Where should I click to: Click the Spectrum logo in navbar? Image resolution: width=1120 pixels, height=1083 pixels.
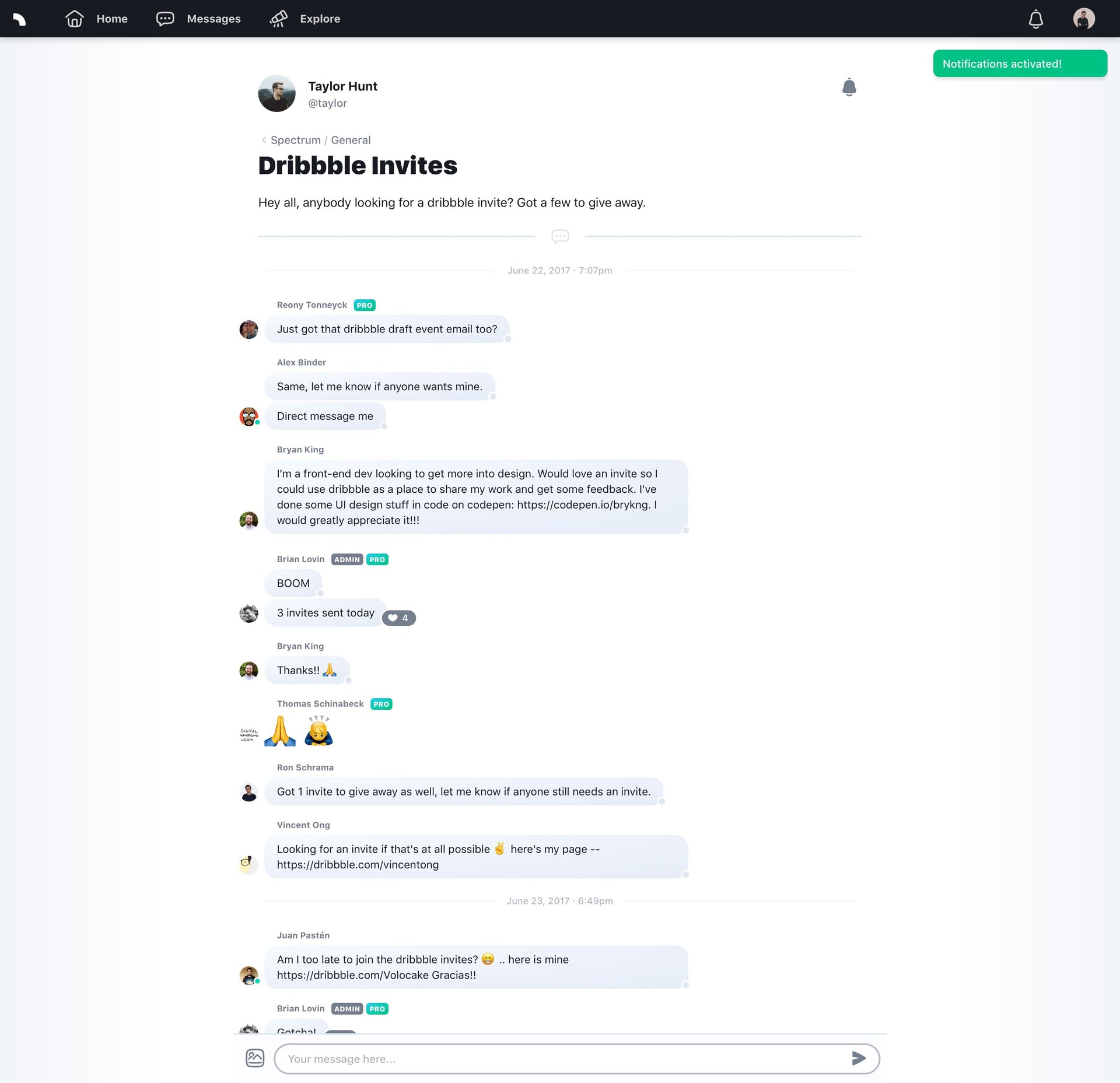pyautogui.click(x=20, y=19)
